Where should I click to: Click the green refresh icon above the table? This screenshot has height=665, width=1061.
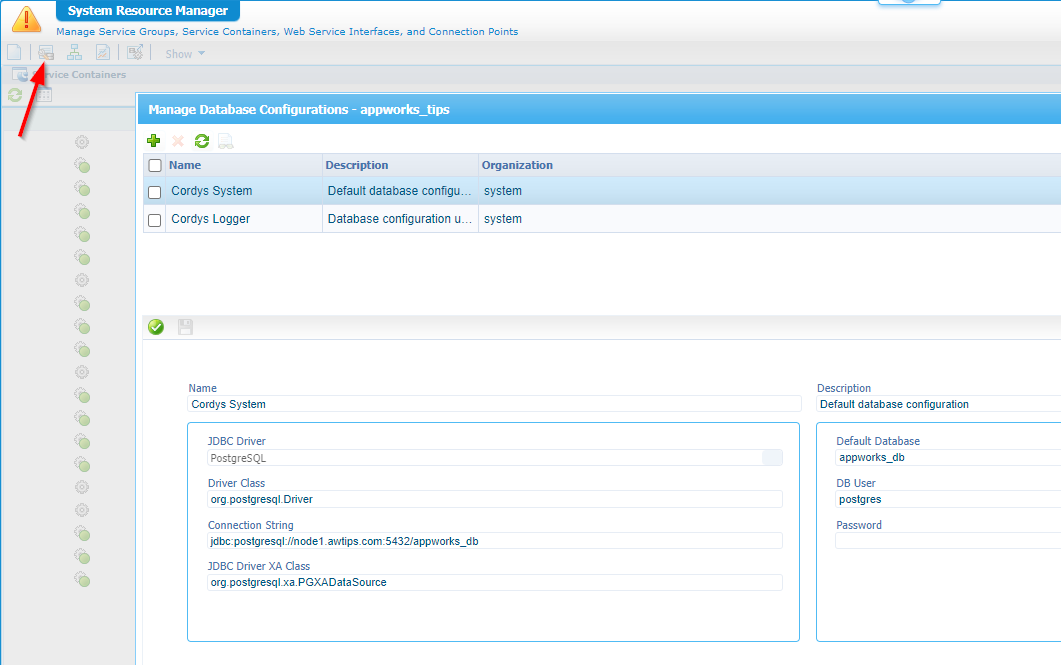pyautogui.click(x=202, y=142)
